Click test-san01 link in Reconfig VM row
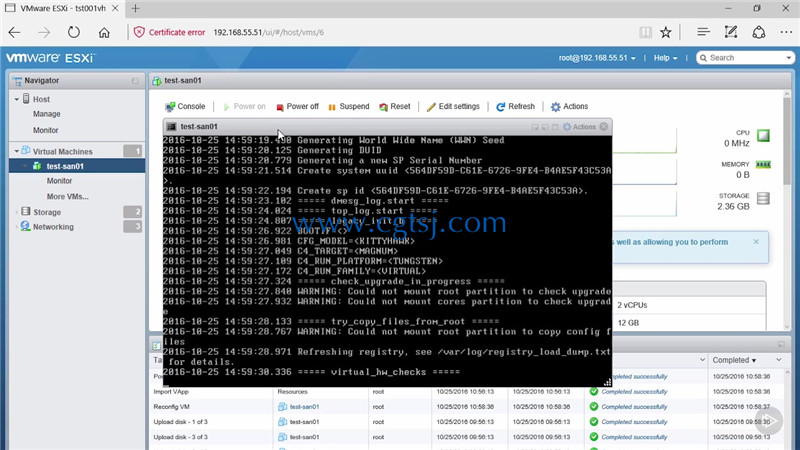Image resolution: width=800 pixels, height=450 pixels. (304, 407)
